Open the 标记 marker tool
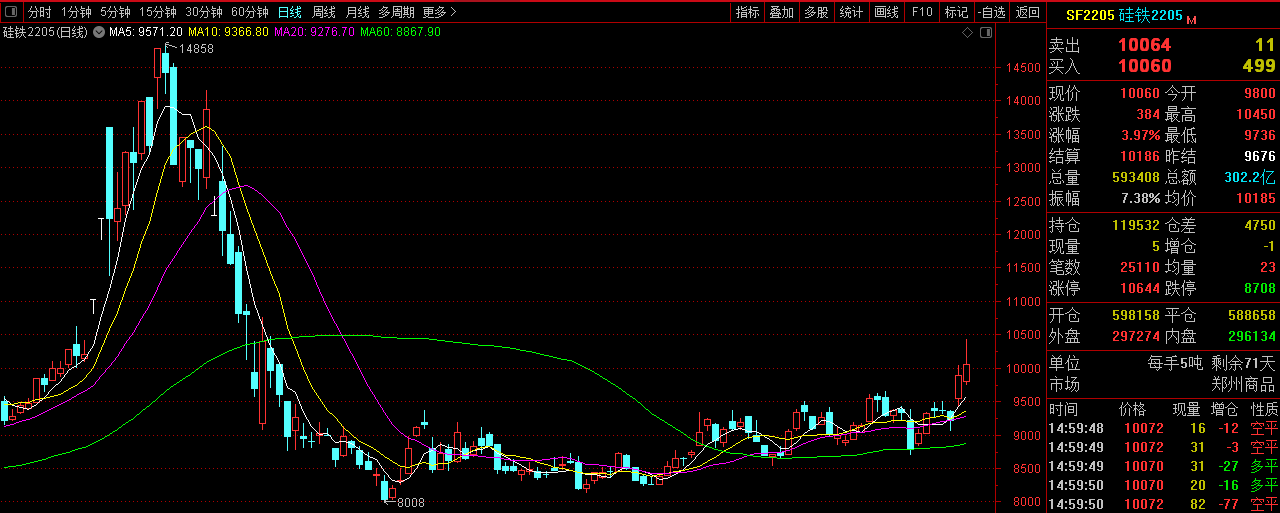 coord(956,12)
